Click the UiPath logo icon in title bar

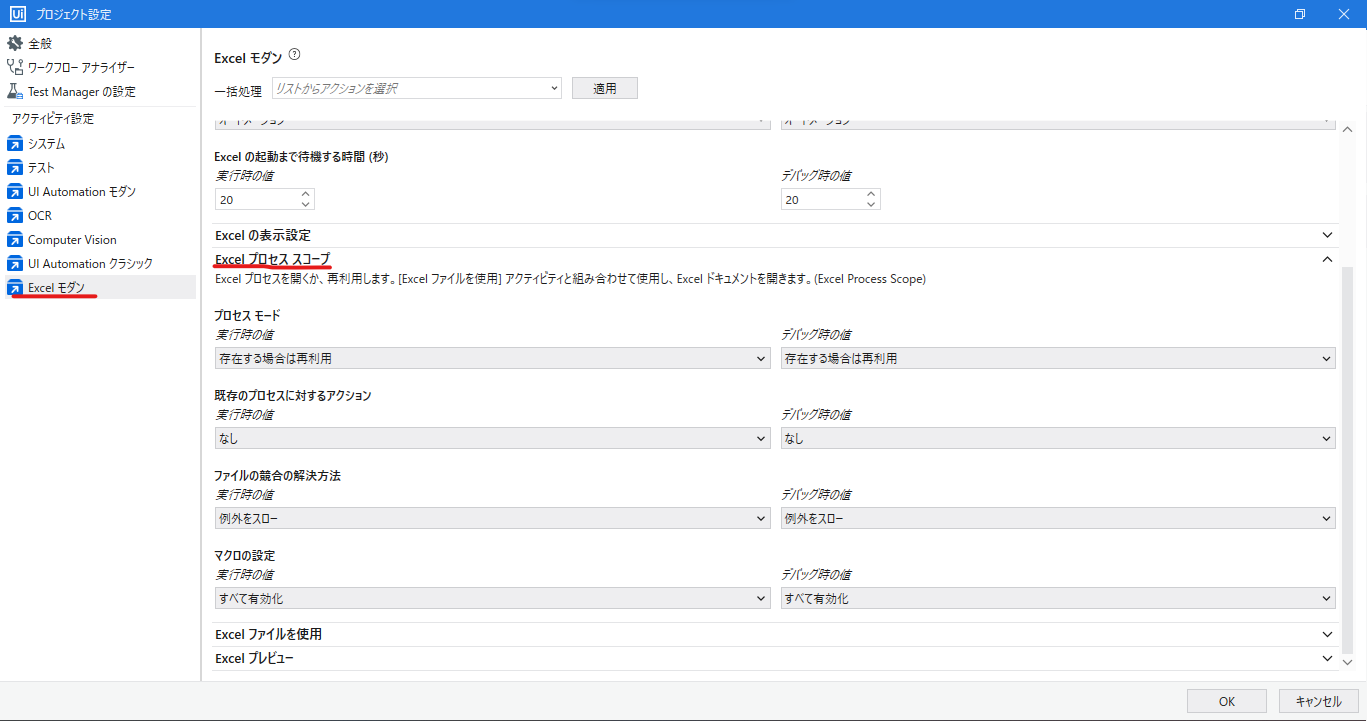[x=16, y=14]
